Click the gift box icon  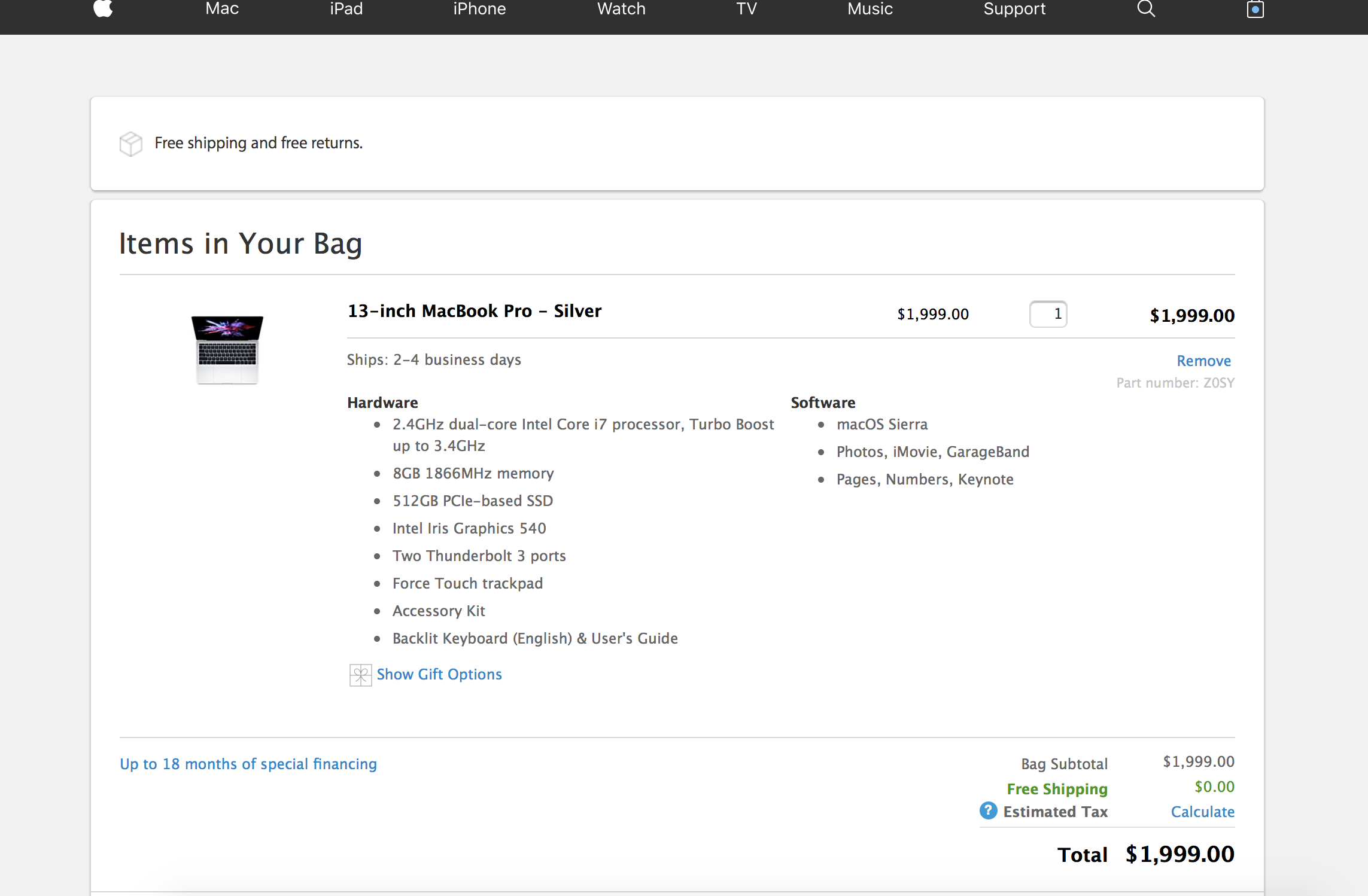[360, 675]
